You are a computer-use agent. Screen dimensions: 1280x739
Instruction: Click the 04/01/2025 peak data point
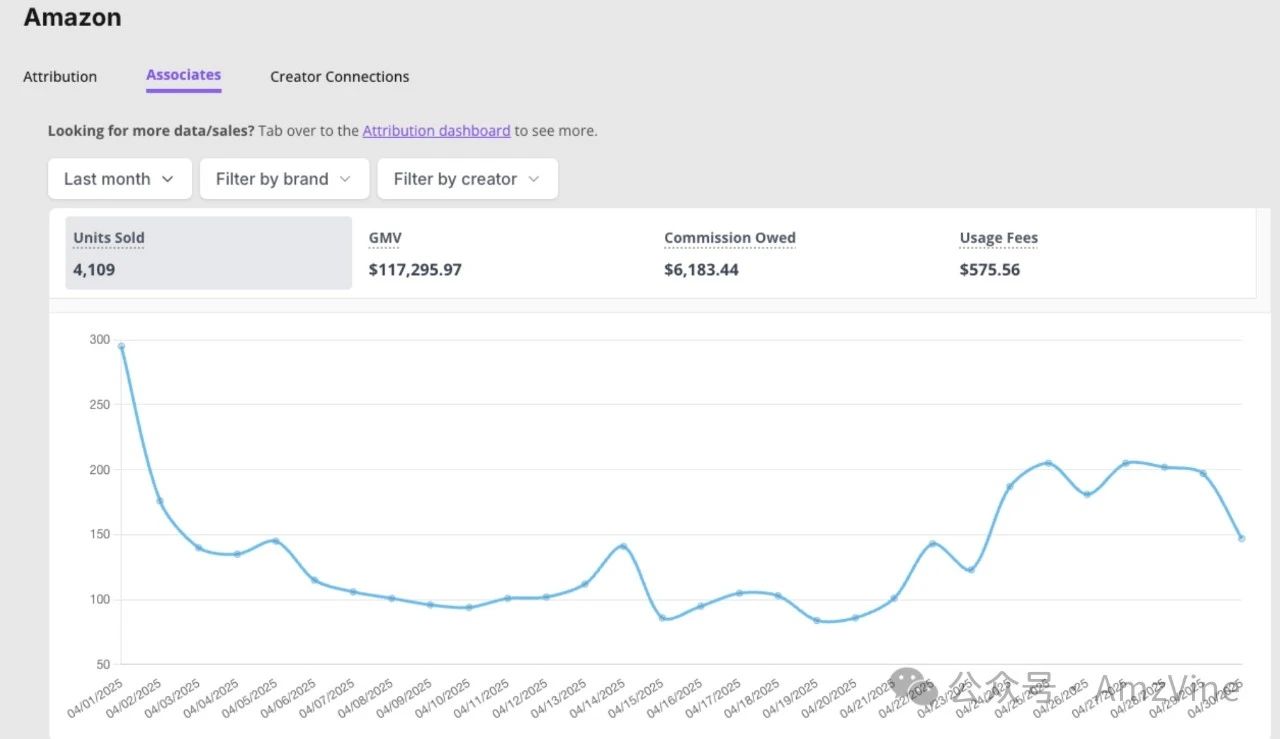pos(121,346)
